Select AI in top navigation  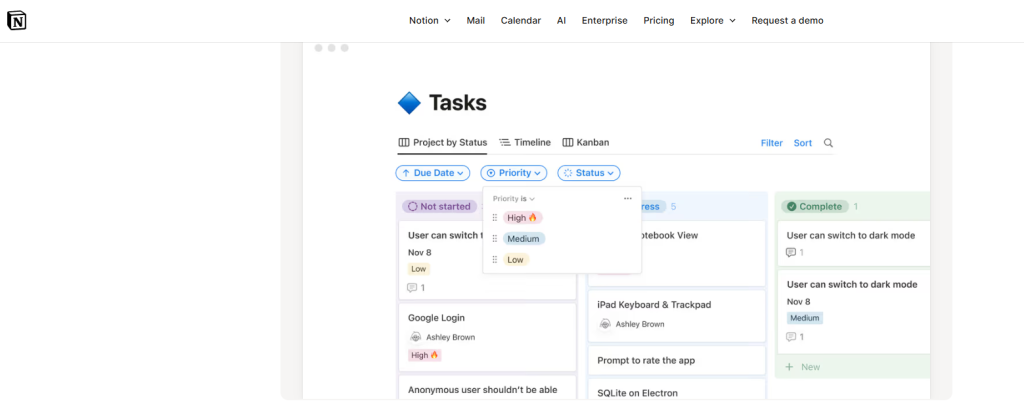click(x=561, y=21)
